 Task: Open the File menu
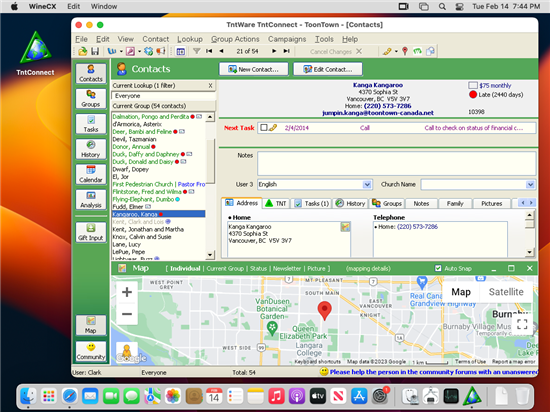coord(81,39)
